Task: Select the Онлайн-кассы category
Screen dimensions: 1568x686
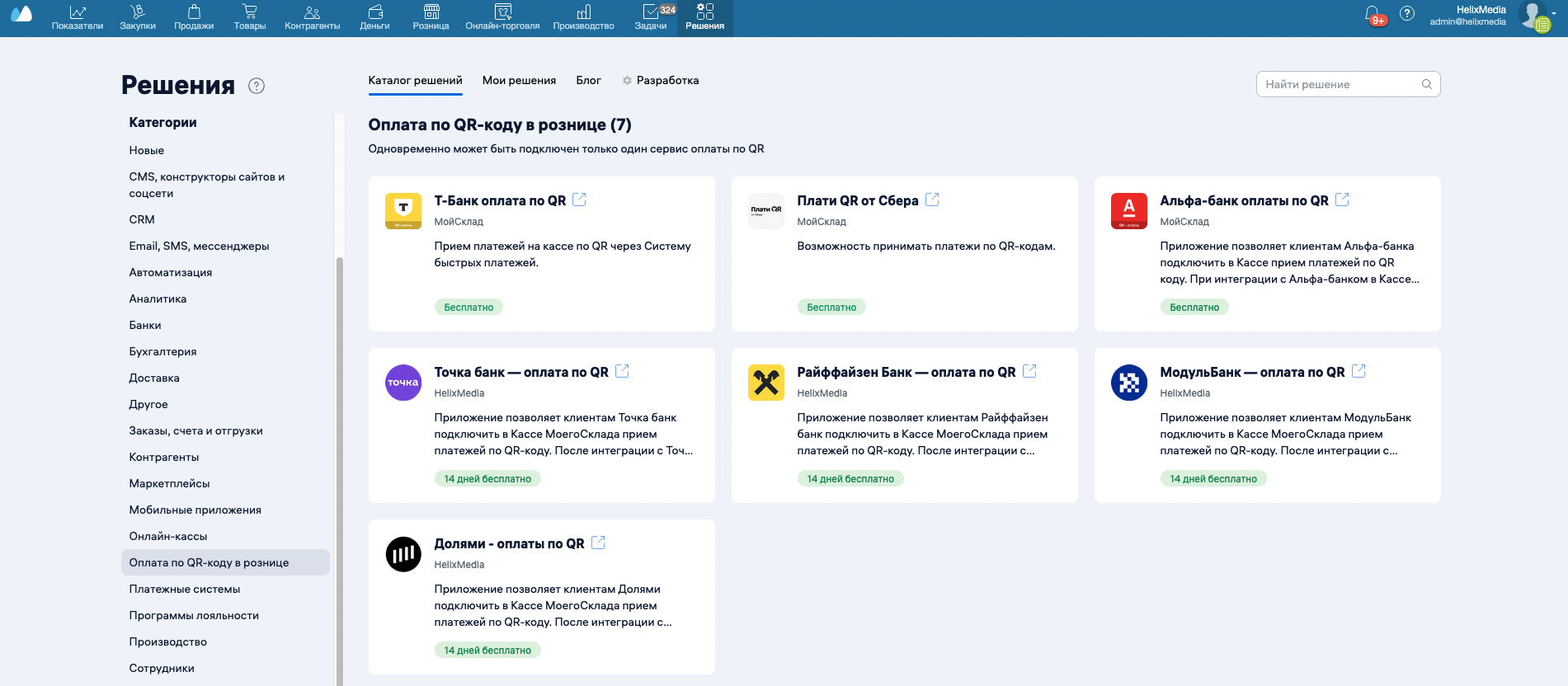Action: [168, 536]
